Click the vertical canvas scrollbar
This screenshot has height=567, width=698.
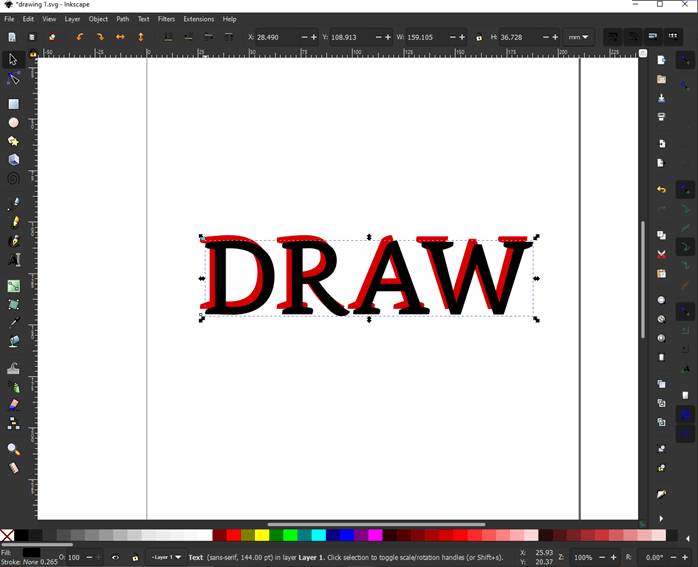click(643, 279)
